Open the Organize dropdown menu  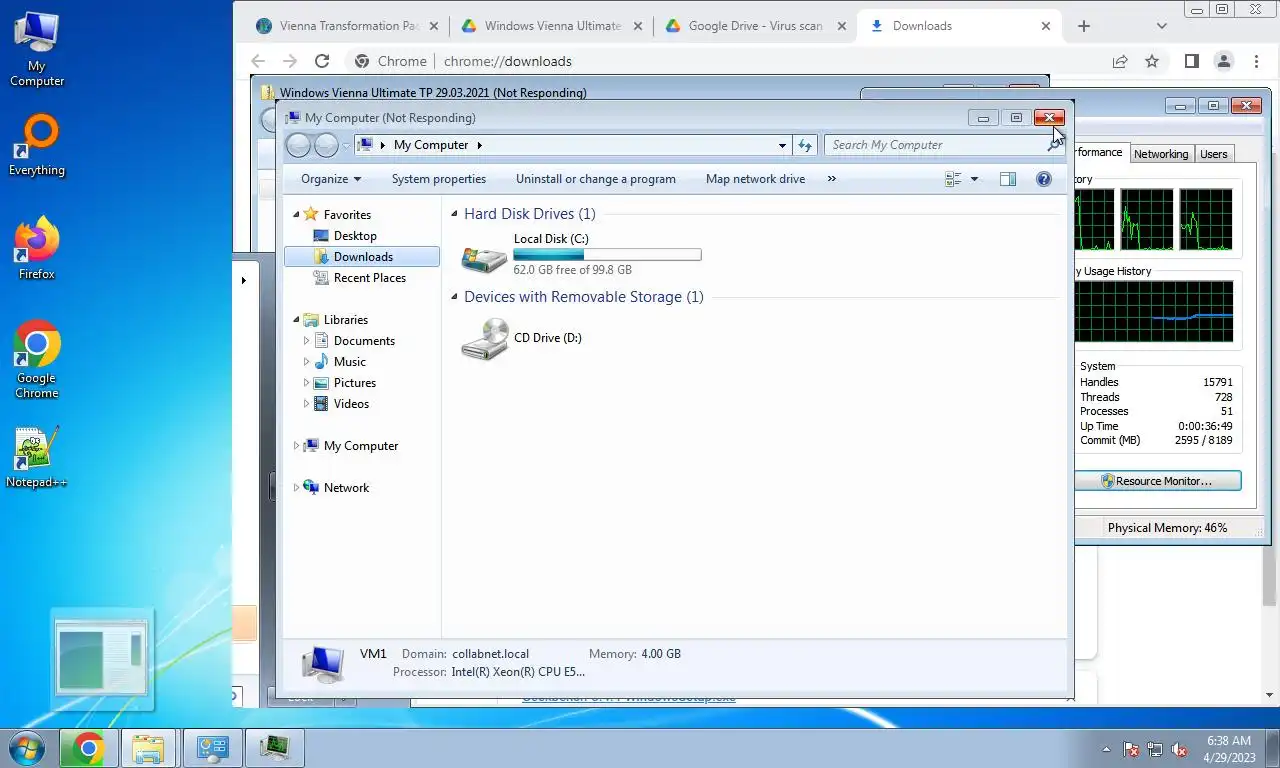[331, 179]
